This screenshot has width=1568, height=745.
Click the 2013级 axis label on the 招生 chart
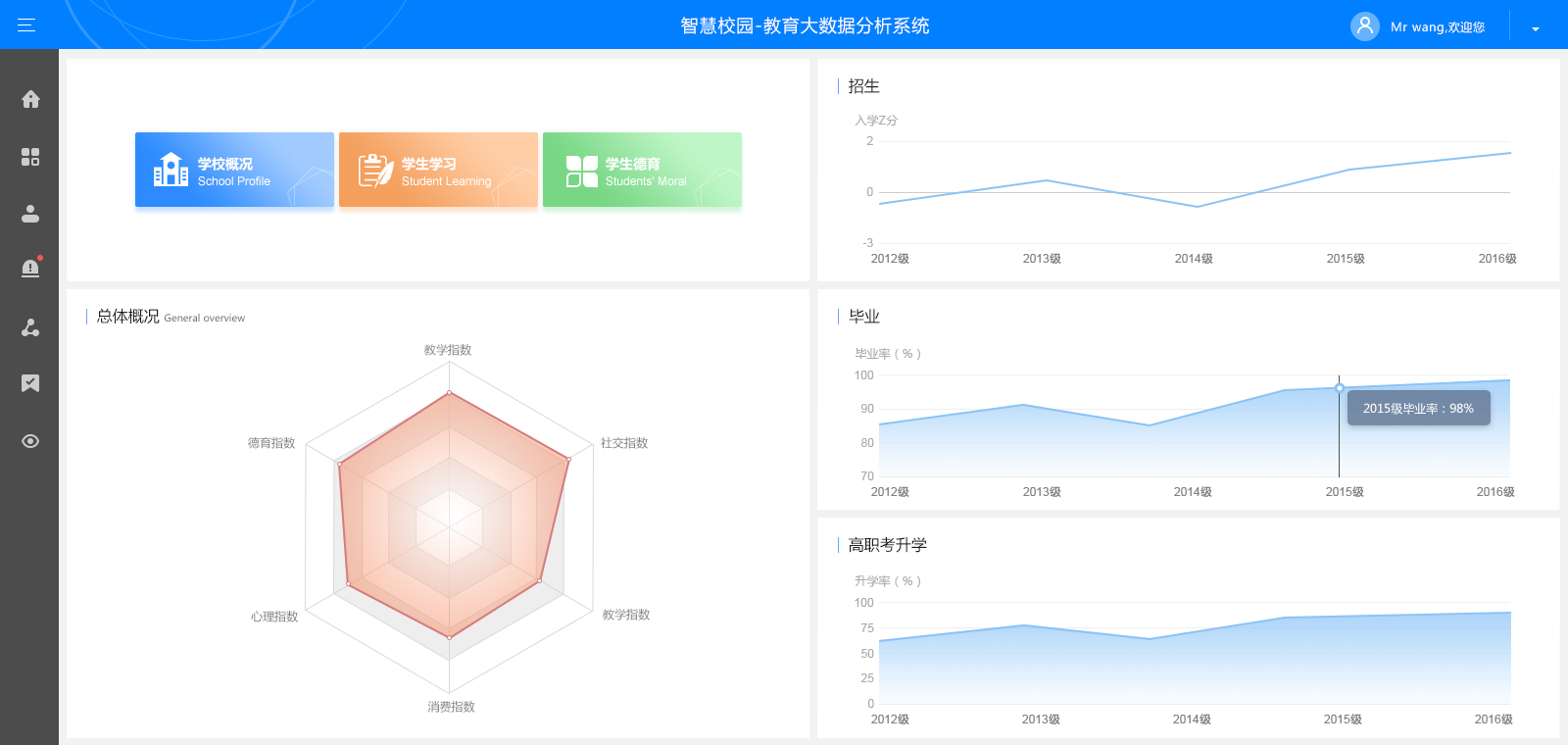[x=1042, y=259]
